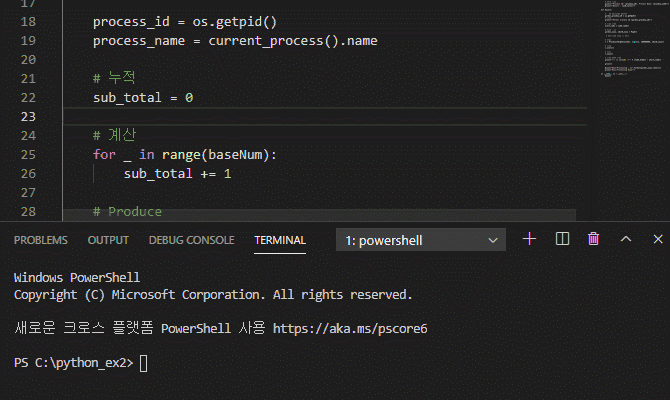Viewport: 670px width, 400px height.
Task: Create a new terminal with plus icon
Action: (530, 239)
